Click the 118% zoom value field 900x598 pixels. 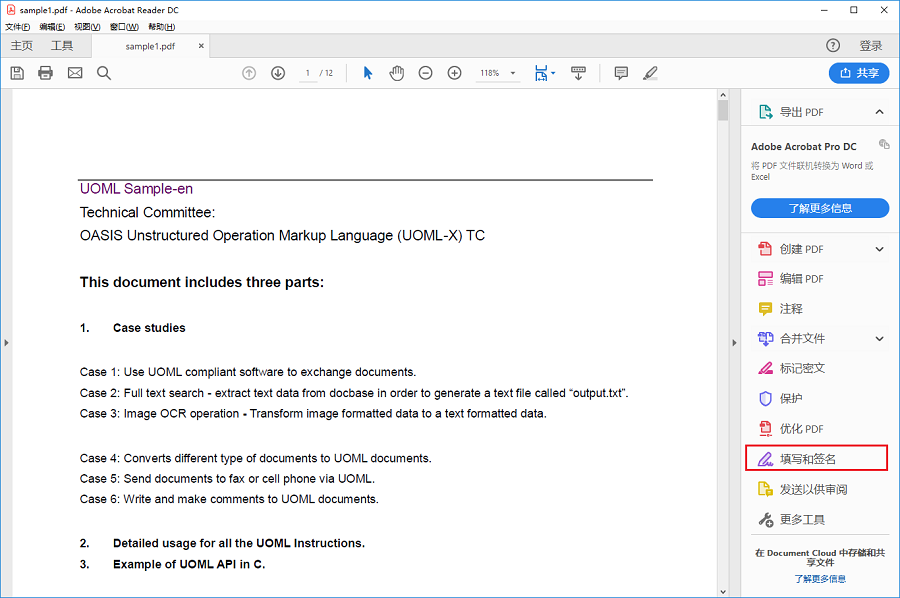[x=490, y=73]
